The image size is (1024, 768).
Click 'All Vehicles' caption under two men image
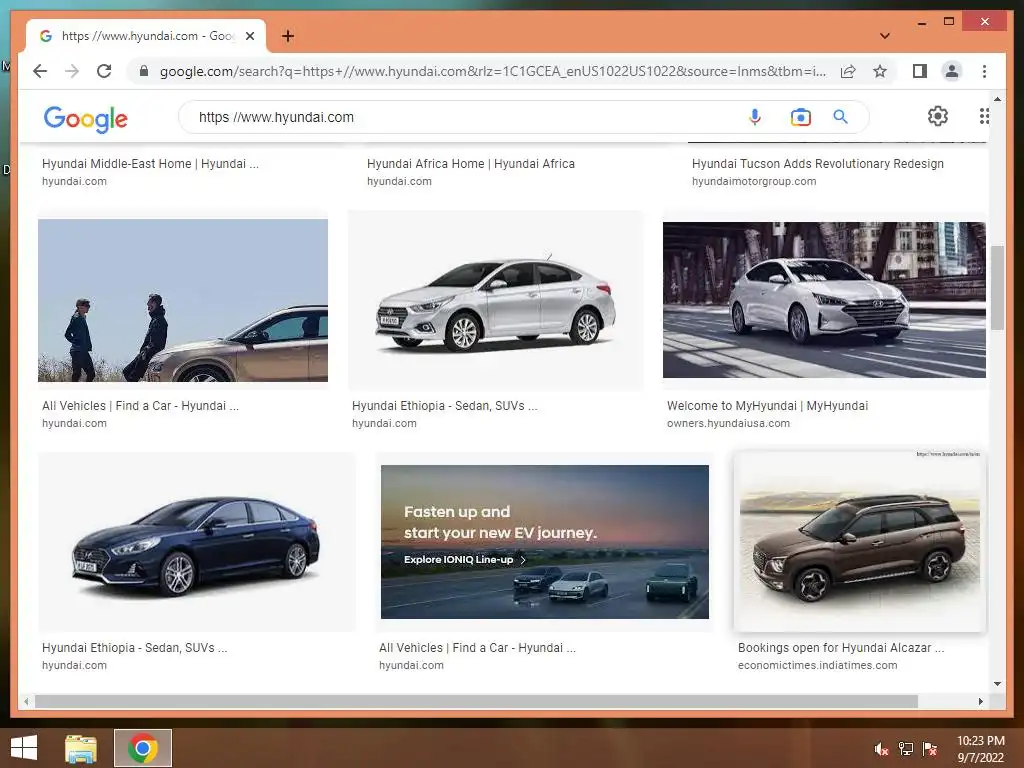(140, 406)
